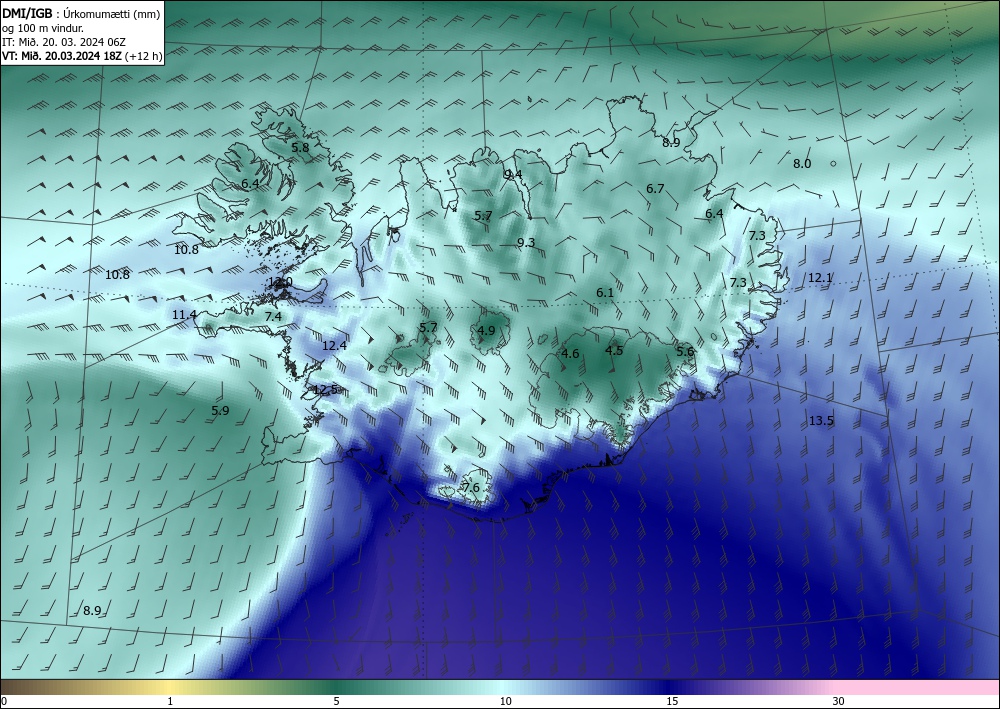
Task: Click the 6.7 value in northeast Iceland
Action: coord(655,189)
